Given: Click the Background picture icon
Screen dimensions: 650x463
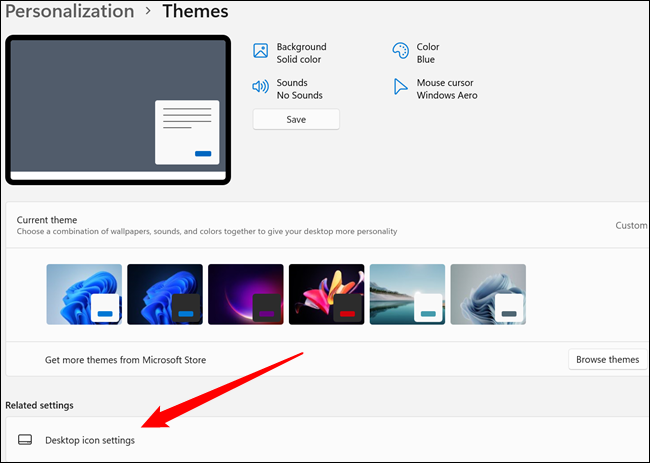Looking at the screenshot, I should (261, 52).
